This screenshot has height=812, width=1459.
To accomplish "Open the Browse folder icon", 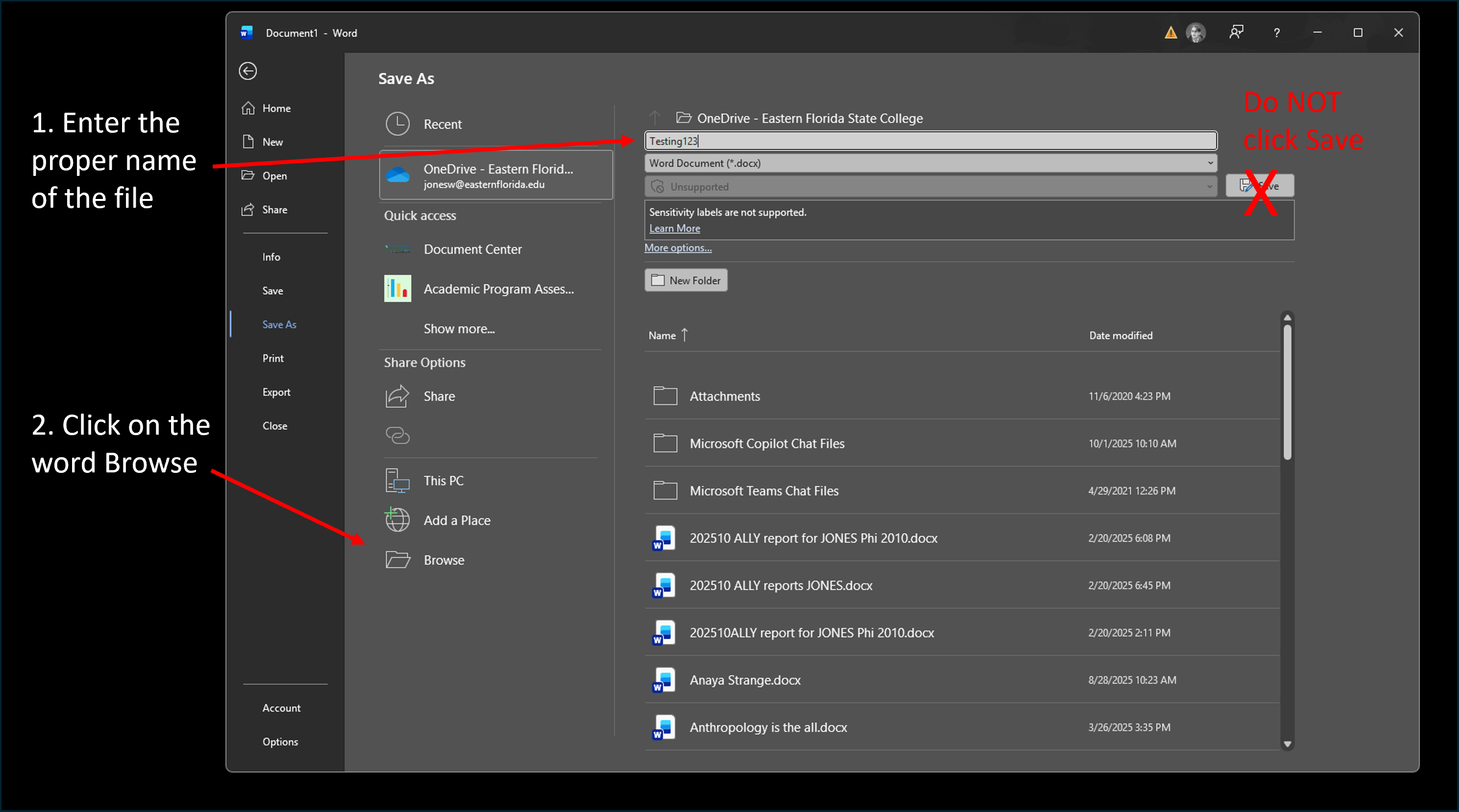I will click(x=397, y=560).
